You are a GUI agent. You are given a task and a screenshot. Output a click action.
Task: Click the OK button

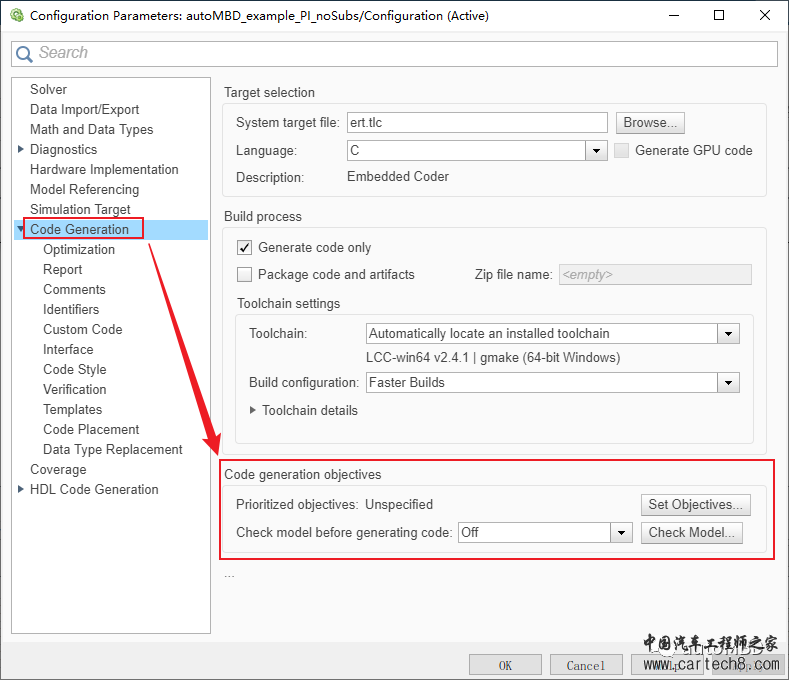point(505,665)
